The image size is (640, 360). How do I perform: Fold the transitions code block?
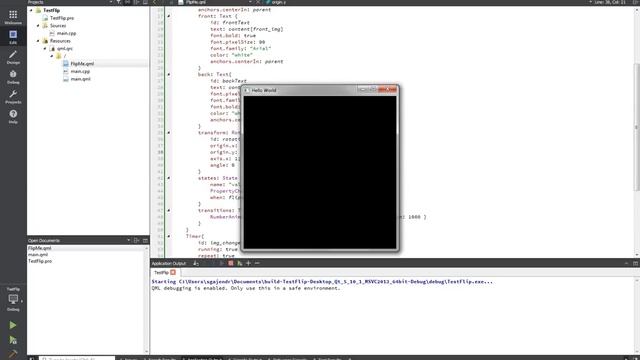[x=169, y=210]
